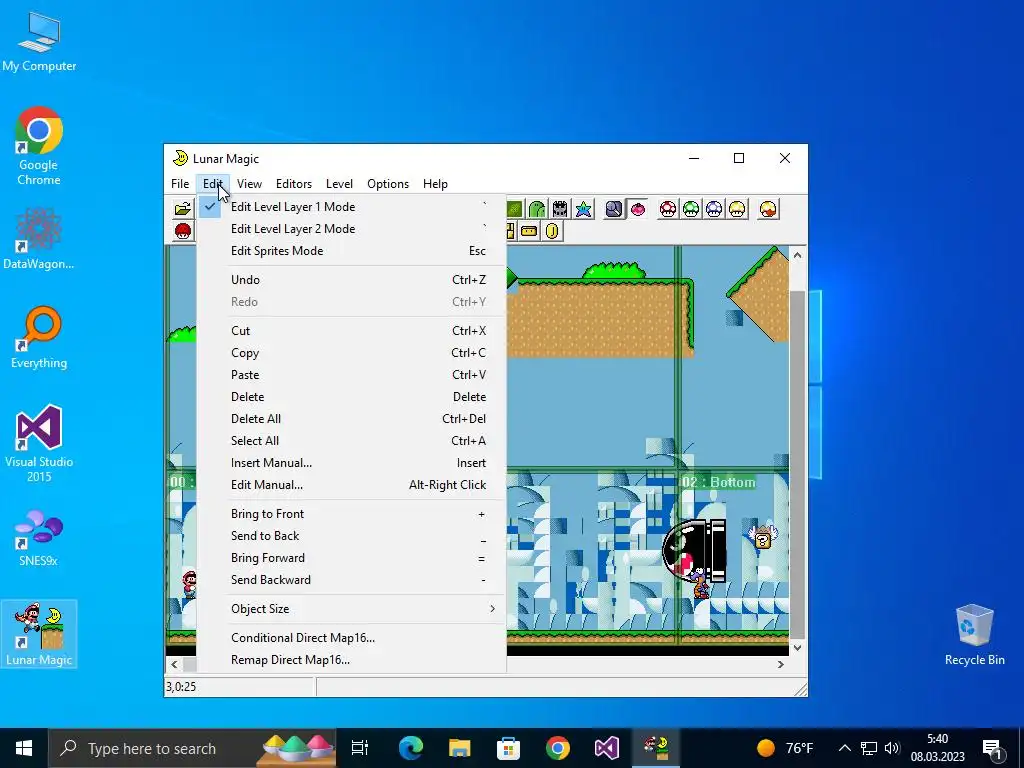The image size is (1024, 768).
Task: Open the Level menu
Action: [x=339, y=184]
